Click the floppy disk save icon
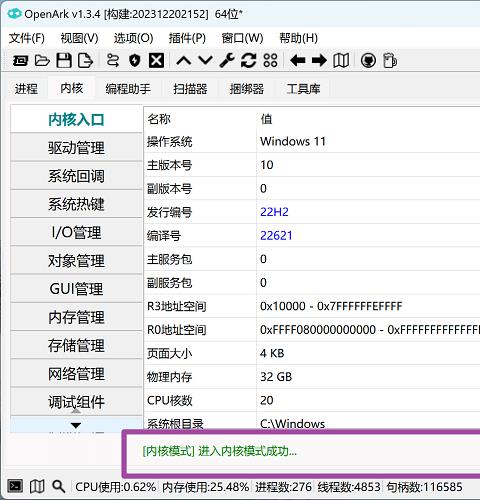Screen dimensions: 480x500 [64, 61]
